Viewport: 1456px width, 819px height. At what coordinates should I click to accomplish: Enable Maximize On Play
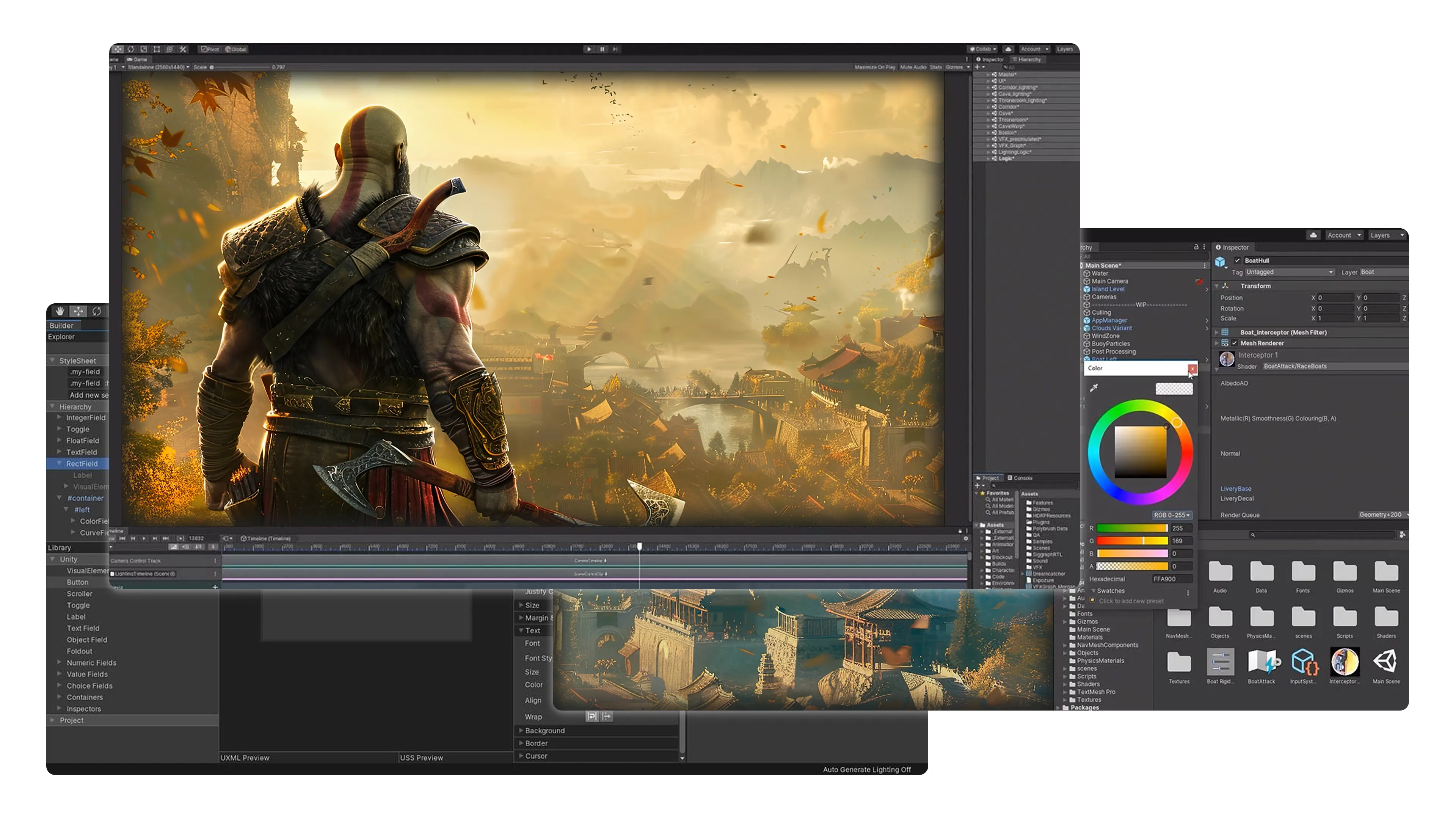(x=876, y=67)
